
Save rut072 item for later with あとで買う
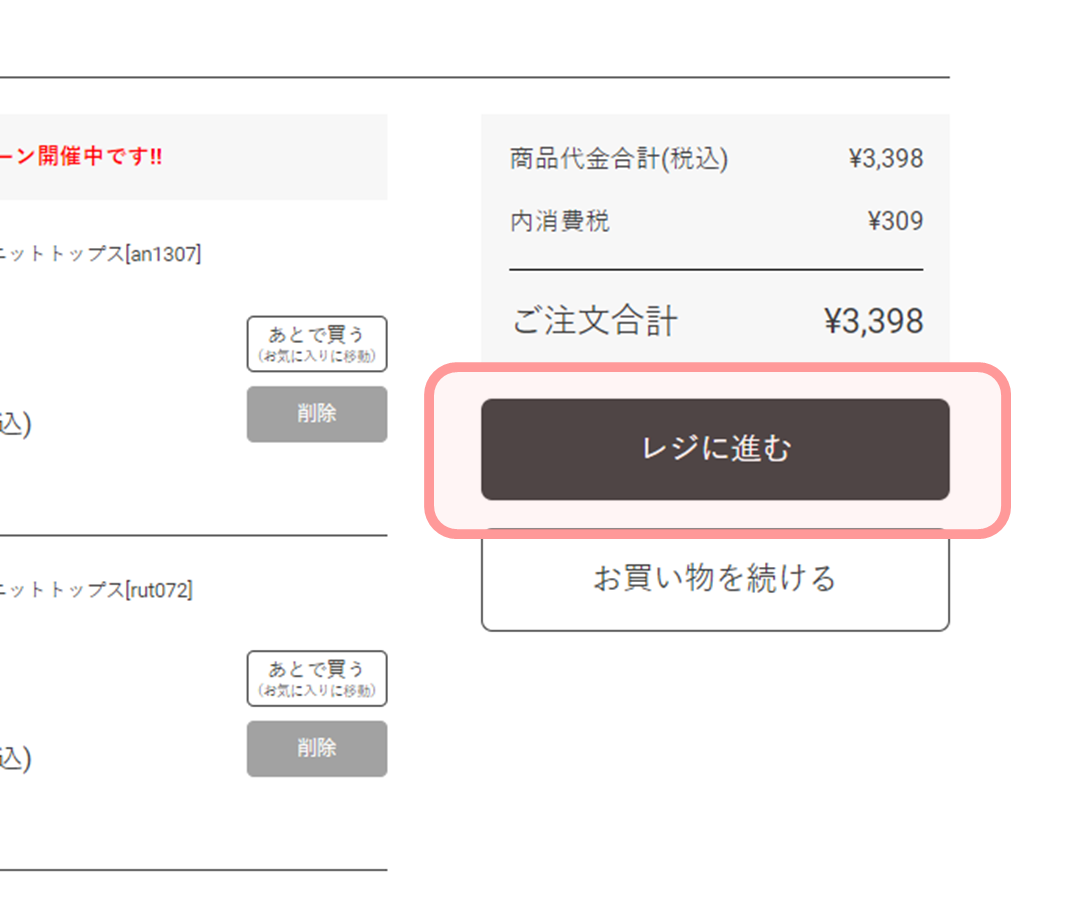pyautogui.click(x=317, y=678)
